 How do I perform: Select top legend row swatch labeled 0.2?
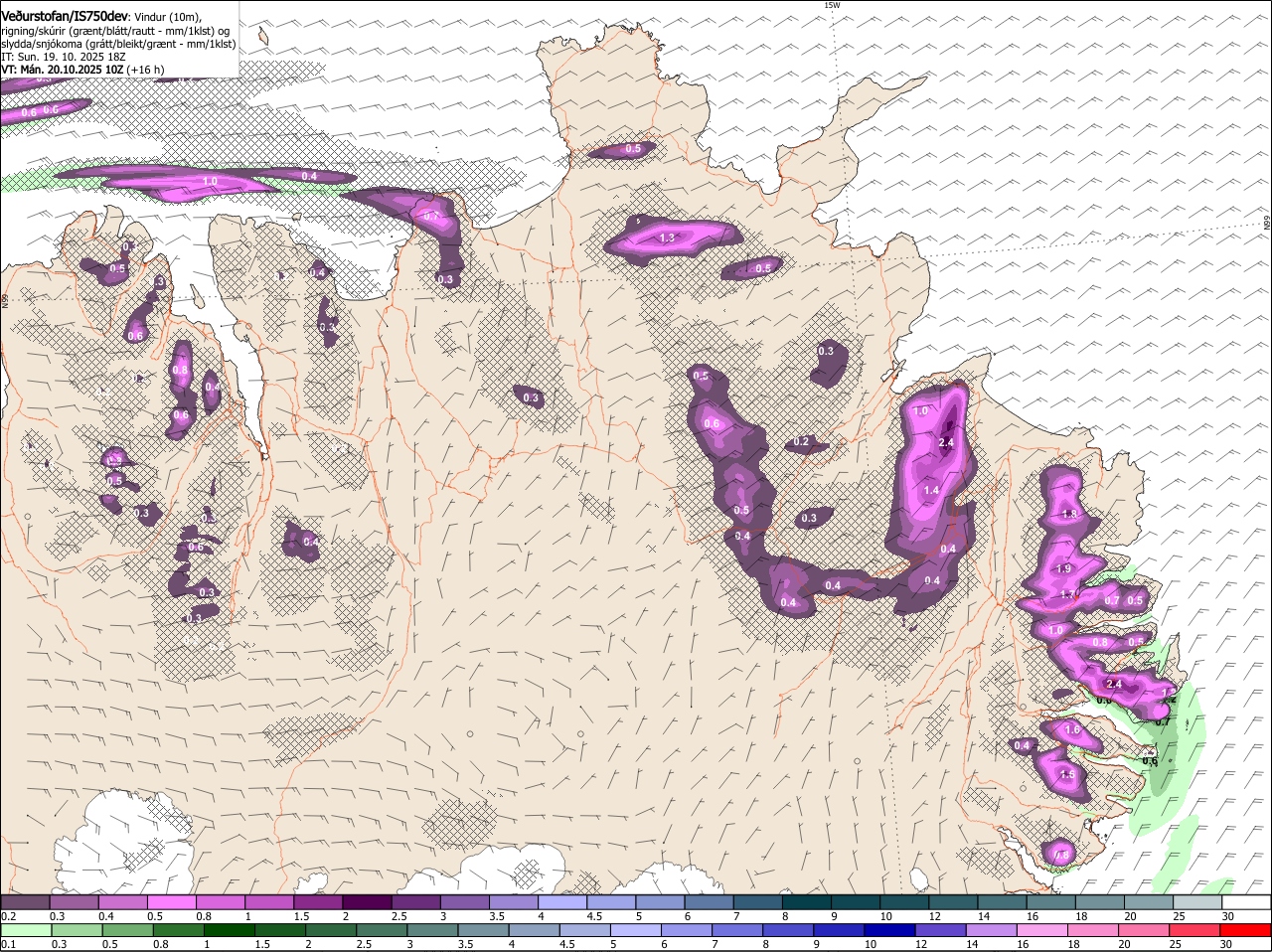coord(25,902)
